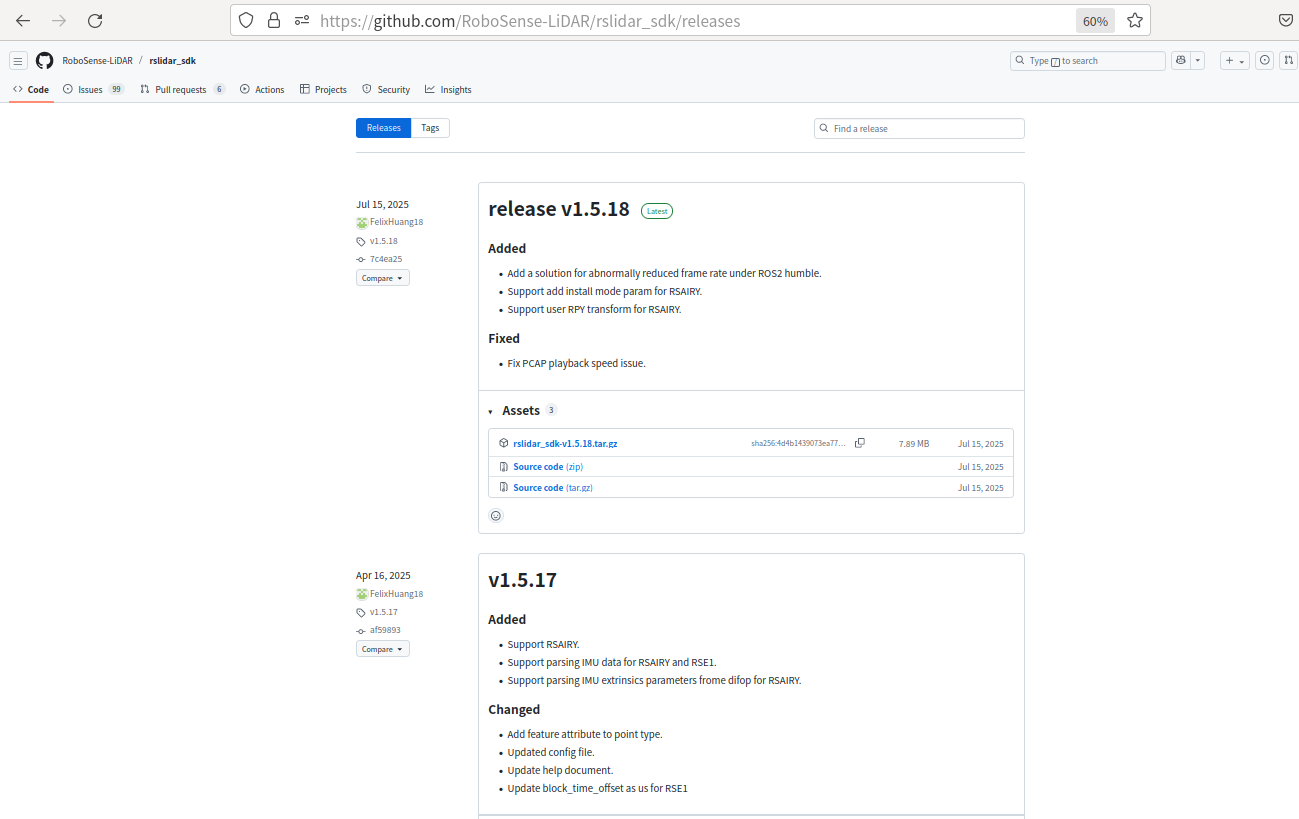Click FelixHuang18 avatar beside v1.5.17
The image size is (1299, 819).
point(362,594)
